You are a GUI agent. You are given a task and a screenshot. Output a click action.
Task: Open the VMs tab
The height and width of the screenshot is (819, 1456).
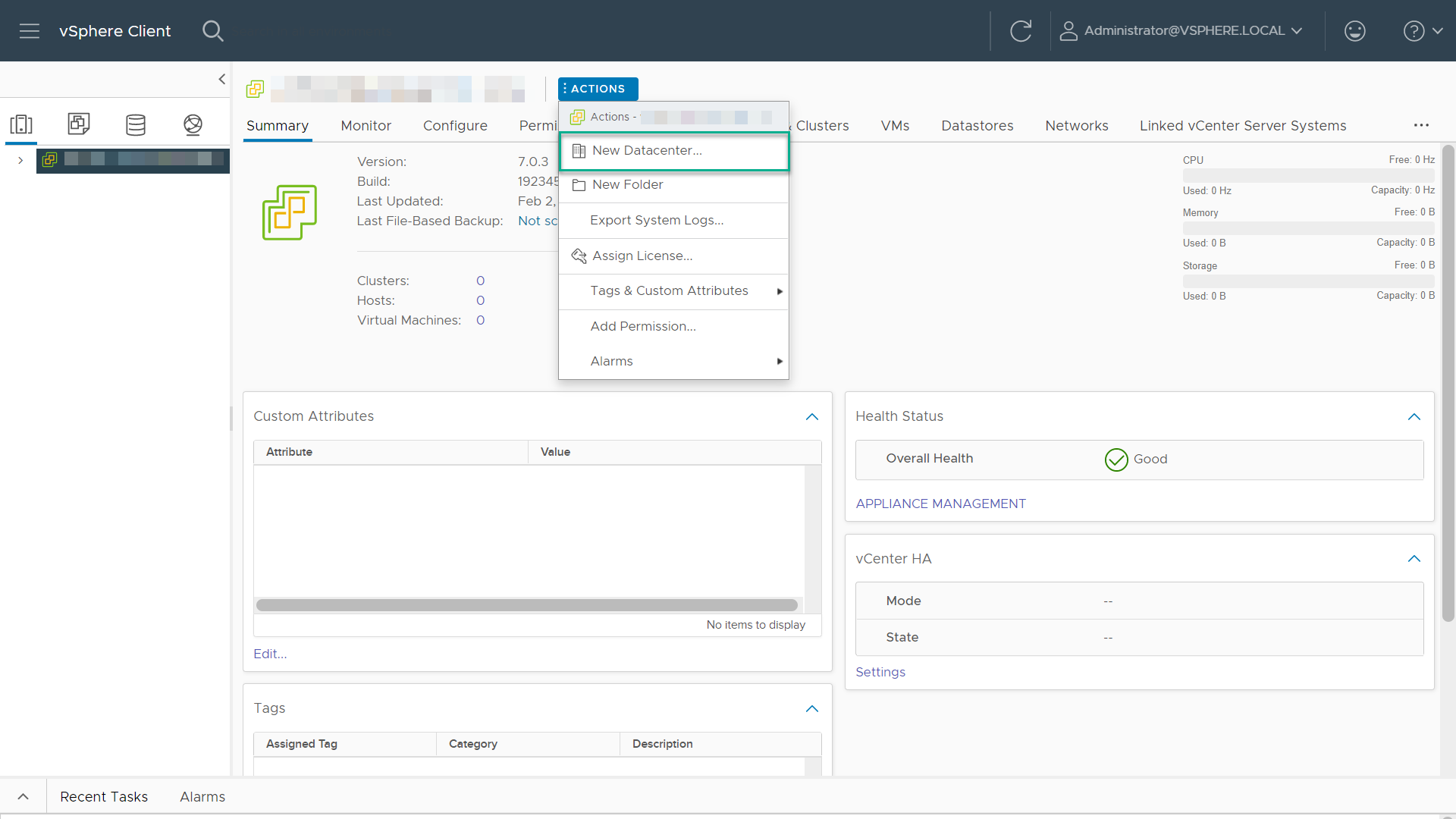[895, 126]
